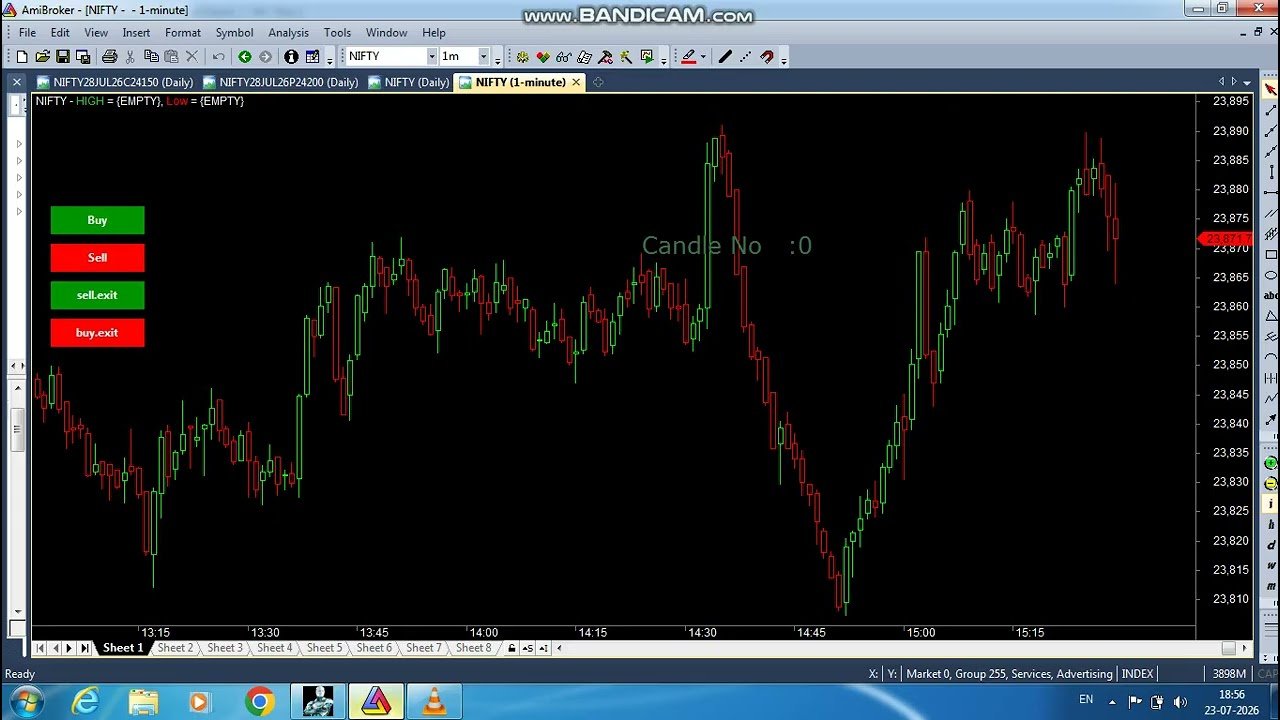1280x720 pixels.
Task: Click the Windows Start button
Action: pos(25,701)
